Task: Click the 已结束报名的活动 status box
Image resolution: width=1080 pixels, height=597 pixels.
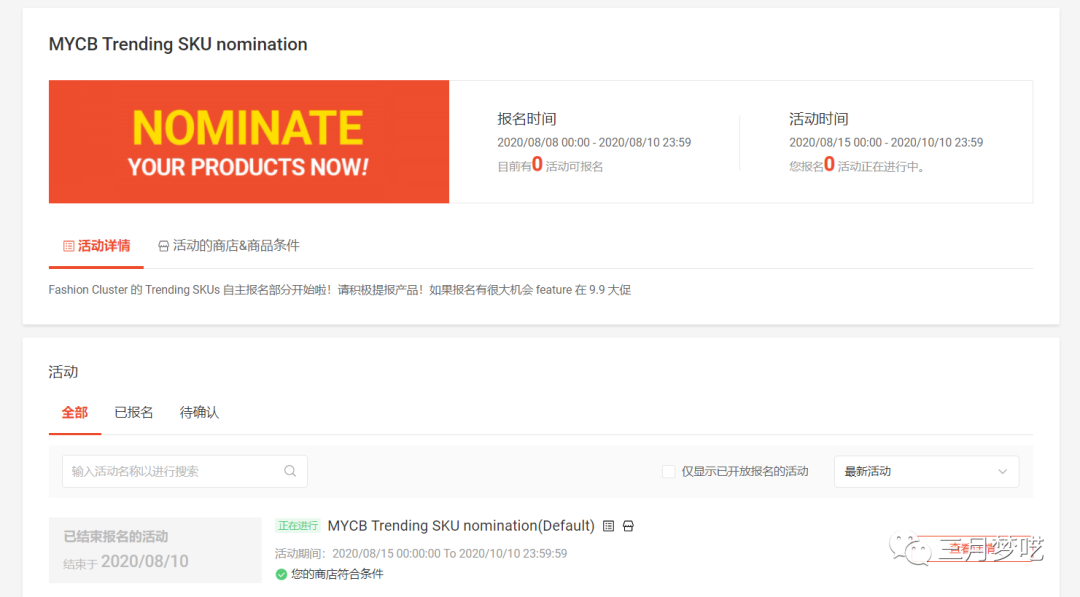Action: point(155,549)
